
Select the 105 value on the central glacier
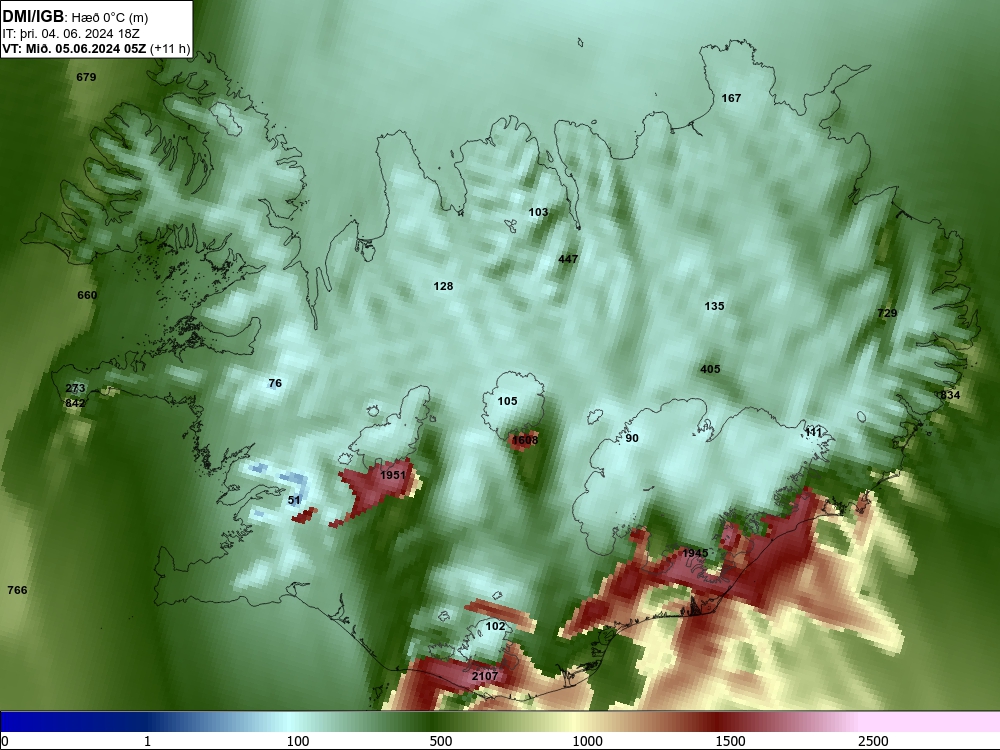pos(507,401)
